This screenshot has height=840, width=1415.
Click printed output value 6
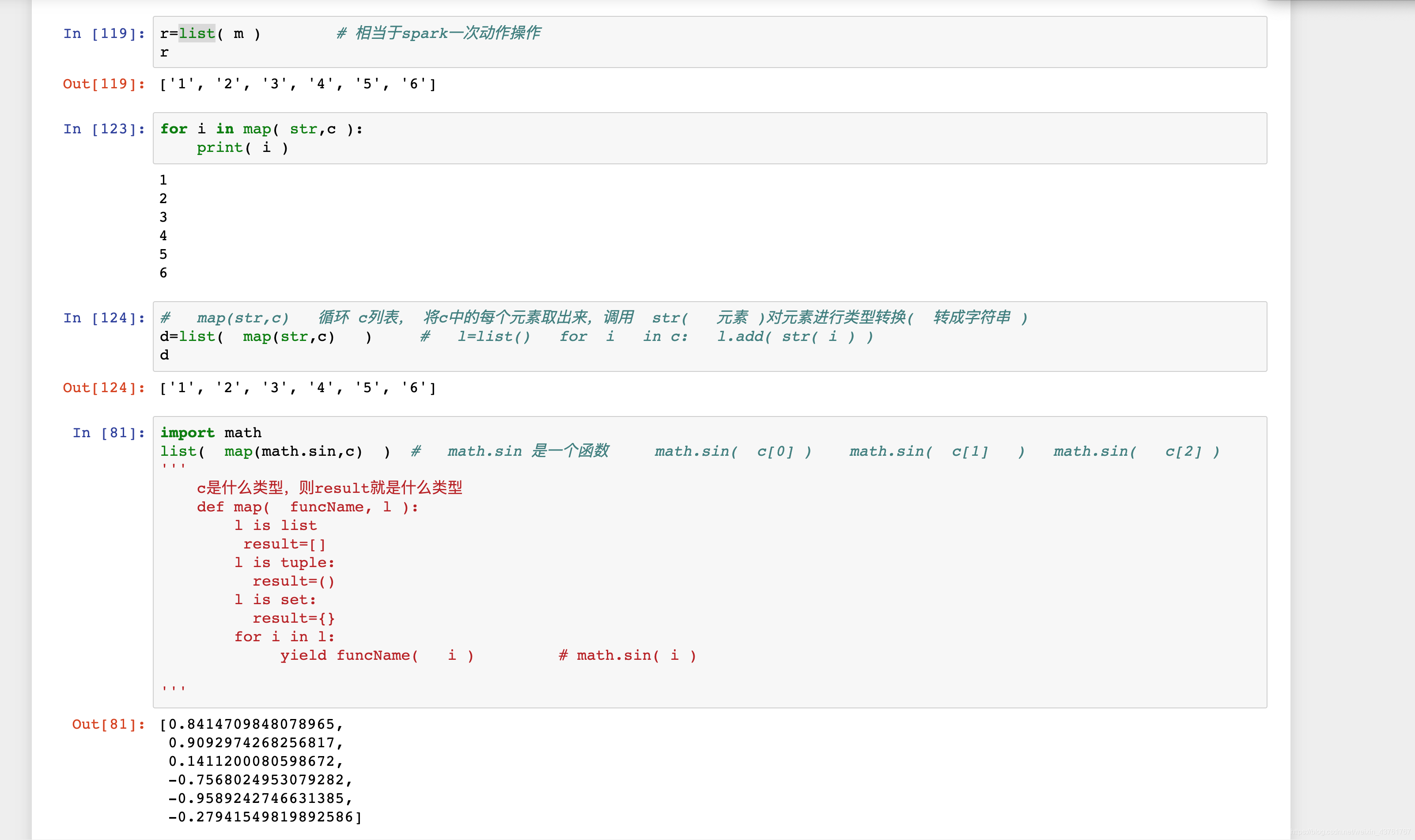[163, 273]
